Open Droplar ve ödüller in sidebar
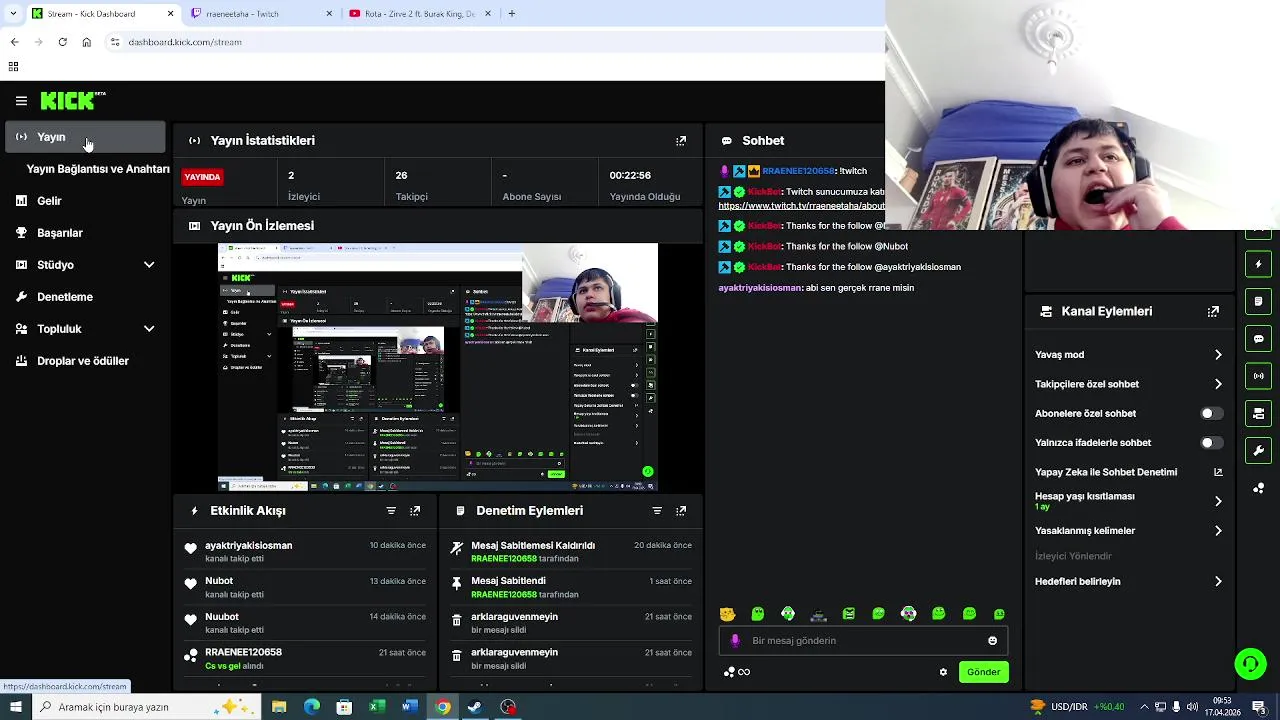Viewport: 1280px width, 720px height. click(x=85, y=361)
